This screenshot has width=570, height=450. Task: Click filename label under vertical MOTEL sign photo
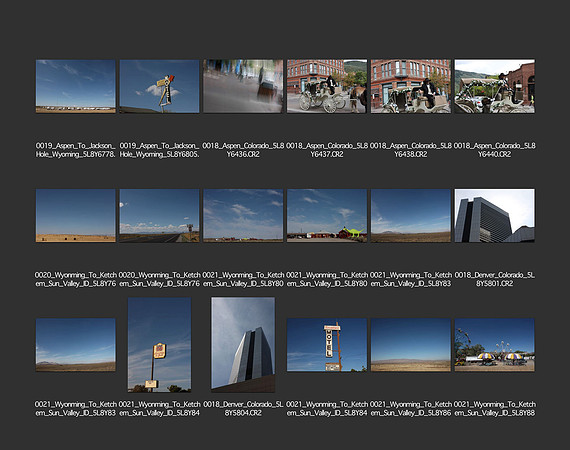click(x=327, y=409)
